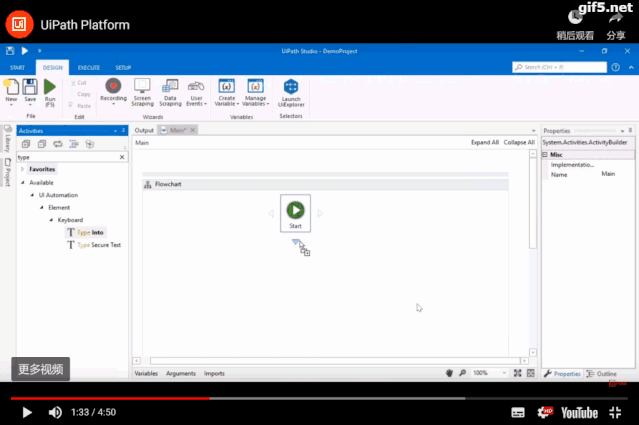
Task: Click Create Variable icon
Action: (x=227, y=86)
